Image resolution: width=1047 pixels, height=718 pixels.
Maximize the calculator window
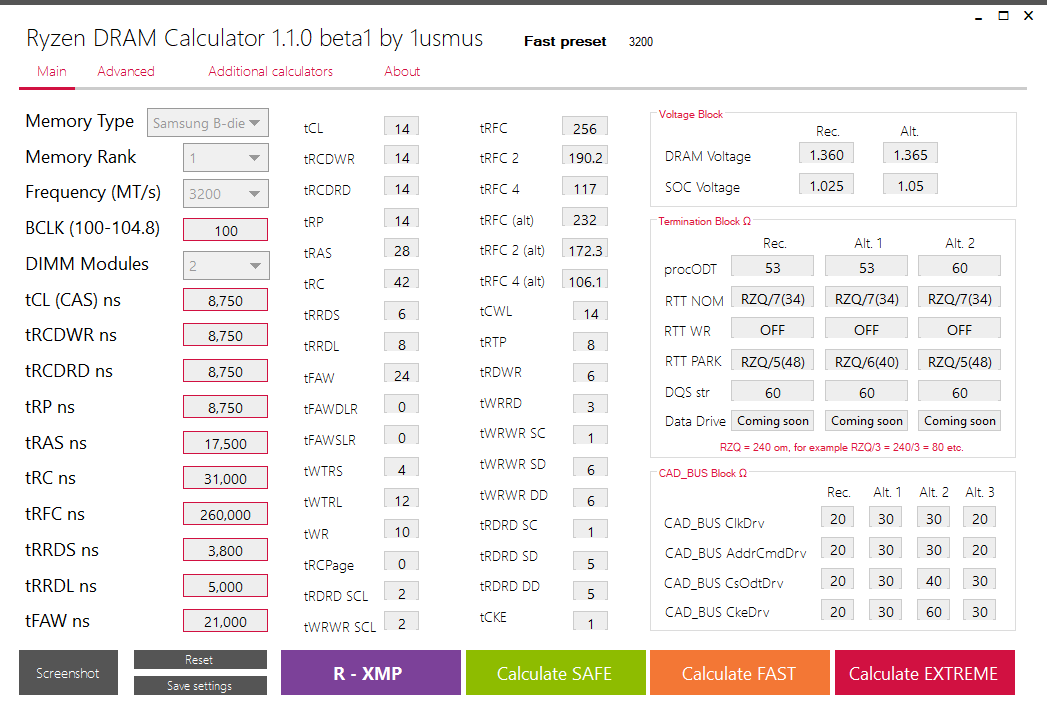pos(1003,15)
